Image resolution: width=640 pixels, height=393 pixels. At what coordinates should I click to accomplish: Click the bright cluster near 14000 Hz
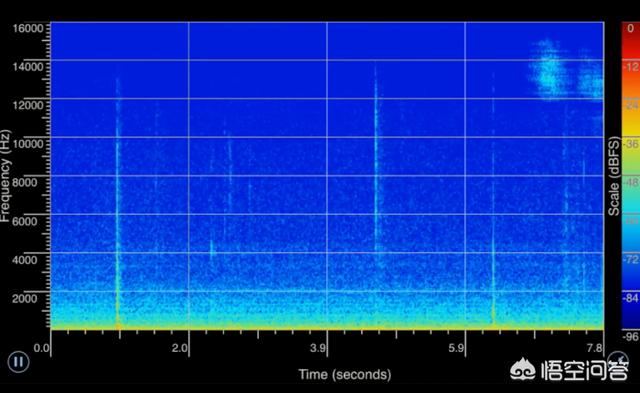pos(548,69)
